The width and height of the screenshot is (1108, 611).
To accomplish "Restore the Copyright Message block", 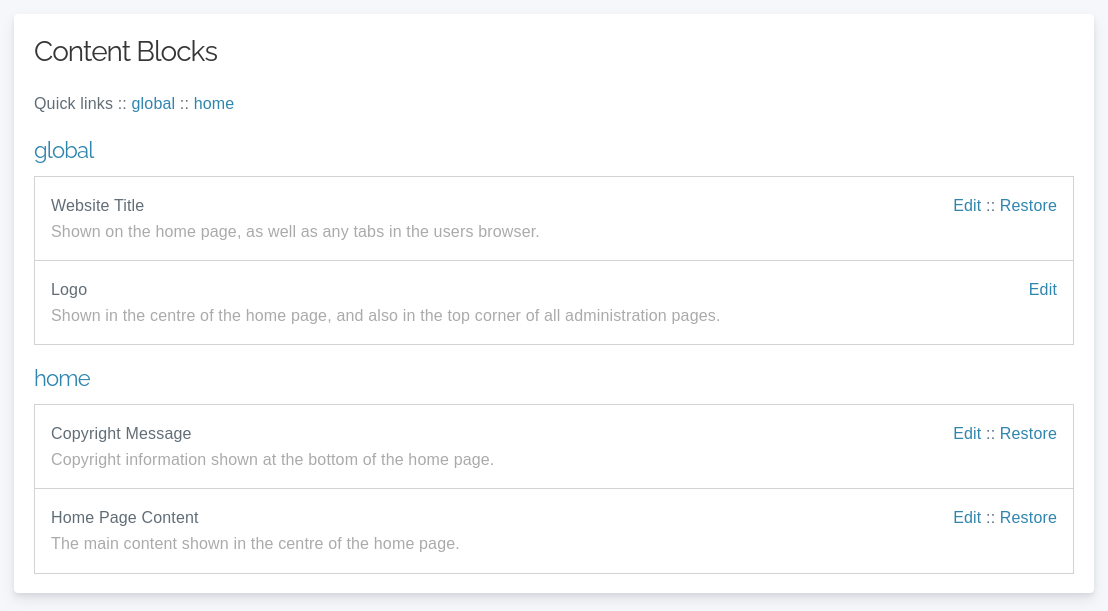I will click(x=1028, y=434).
